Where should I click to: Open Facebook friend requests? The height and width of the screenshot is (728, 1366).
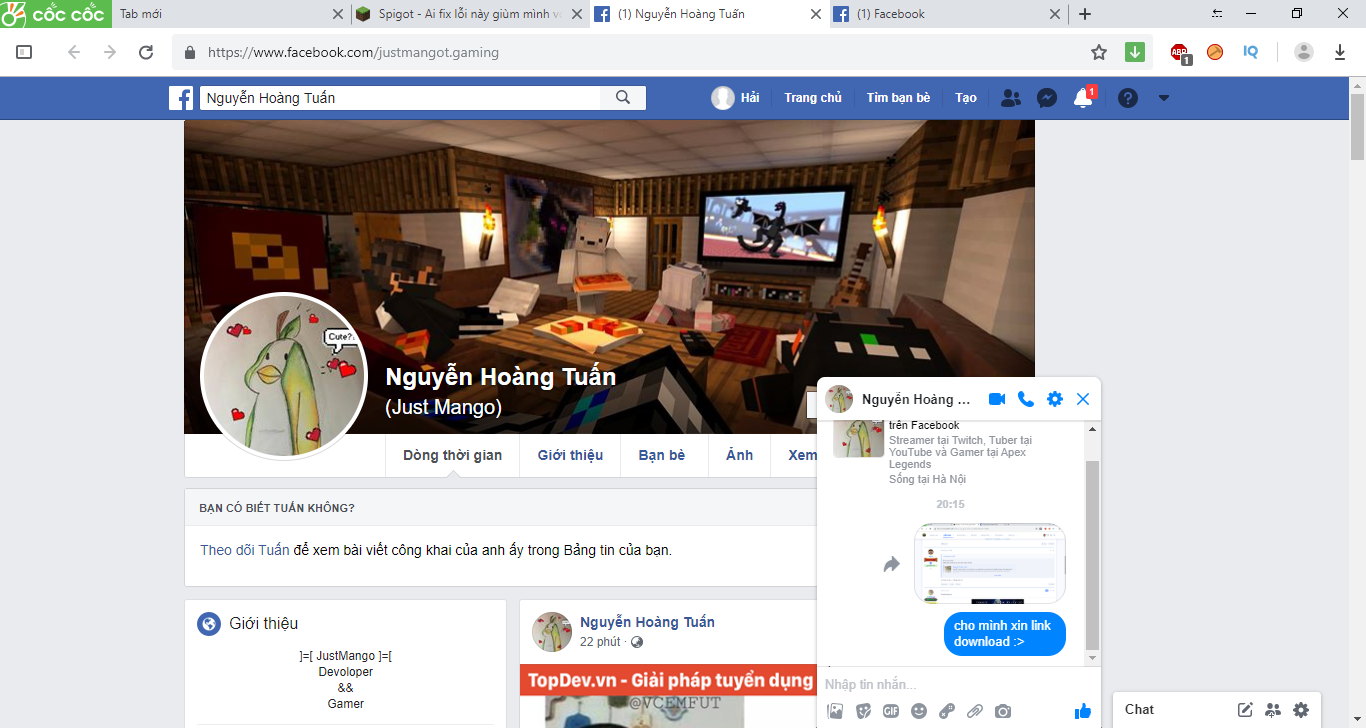1011,98
